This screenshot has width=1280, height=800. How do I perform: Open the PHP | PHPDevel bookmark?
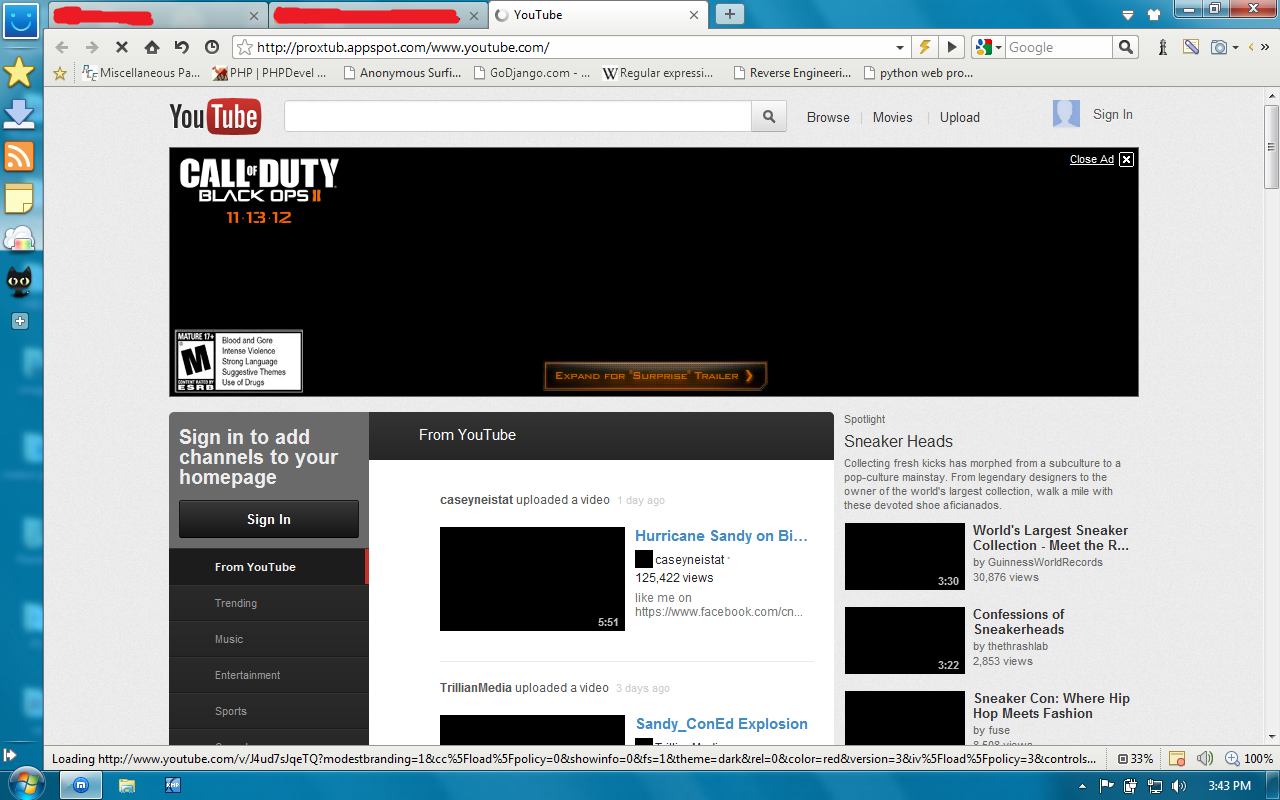point(270,73)
